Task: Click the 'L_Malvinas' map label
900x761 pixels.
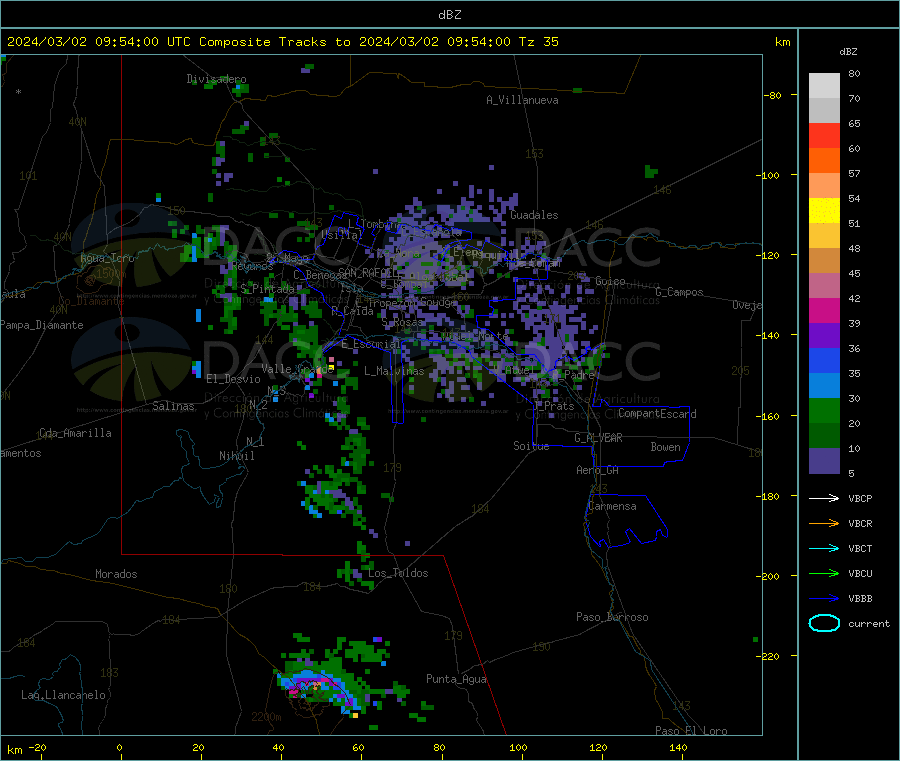Action: coord(394,371)
